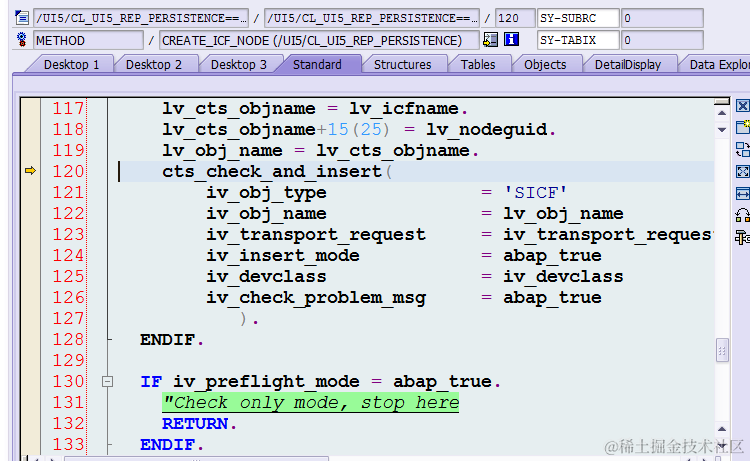The height and width of the screenshot is (461, 750).
Task: Click the variable 'lv_nodeguid' on line 118
Action: coord(487,130)
